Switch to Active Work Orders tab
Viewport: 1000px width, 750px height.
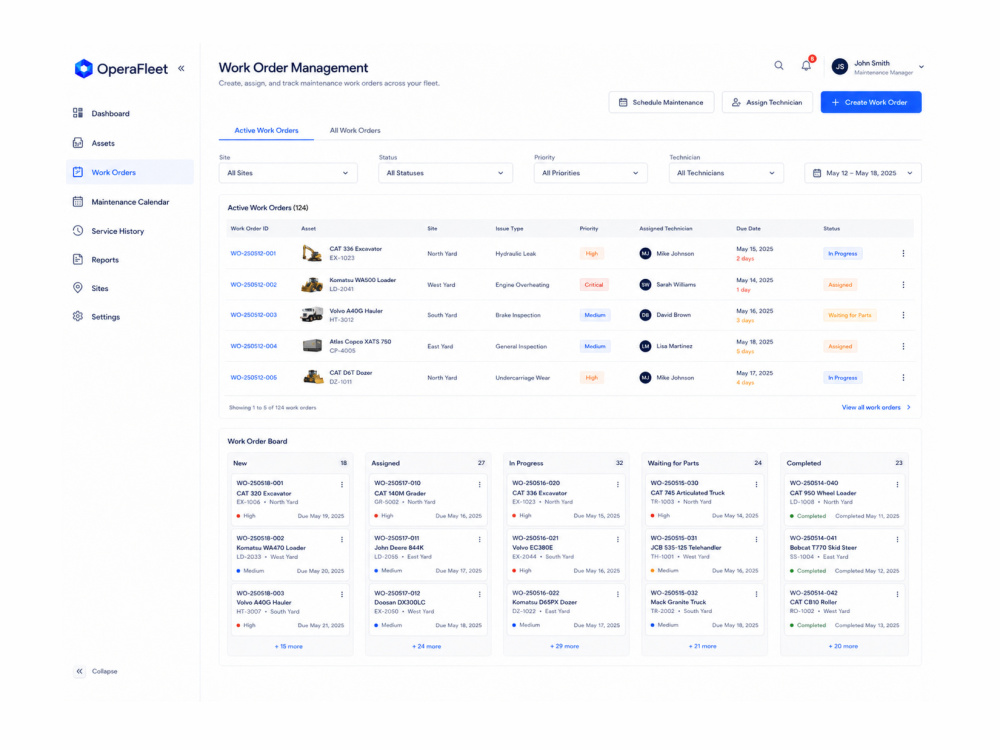tap(266, 130)
